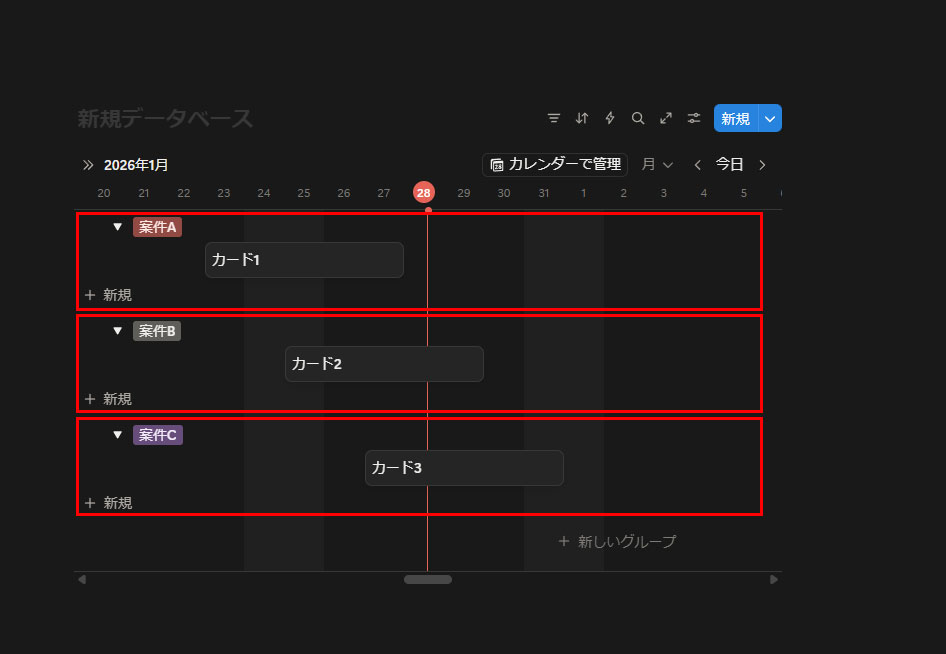Go to next period with right chevron

[x=762, y=165]
